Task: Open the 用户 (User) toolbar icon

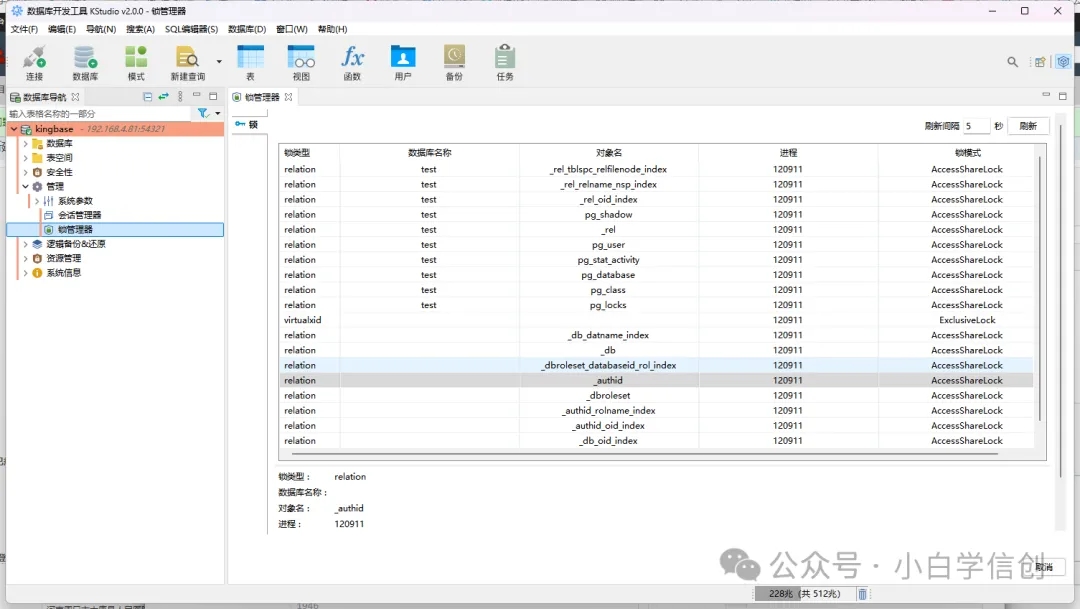Action: (x=403, y=63)
